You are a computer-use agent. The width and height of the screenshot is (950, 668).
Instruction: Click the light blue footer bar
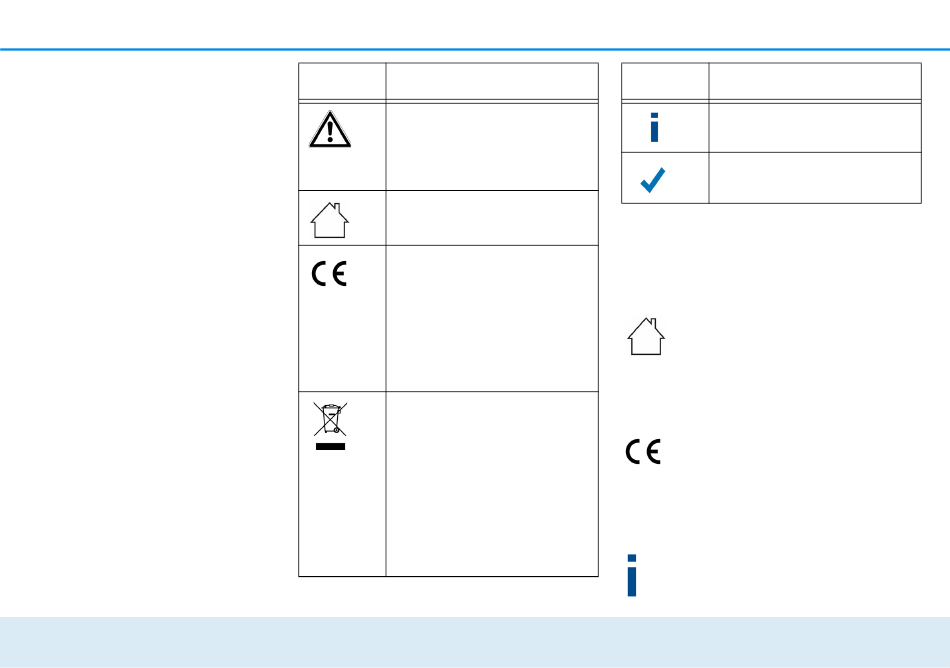click(475, 642)
